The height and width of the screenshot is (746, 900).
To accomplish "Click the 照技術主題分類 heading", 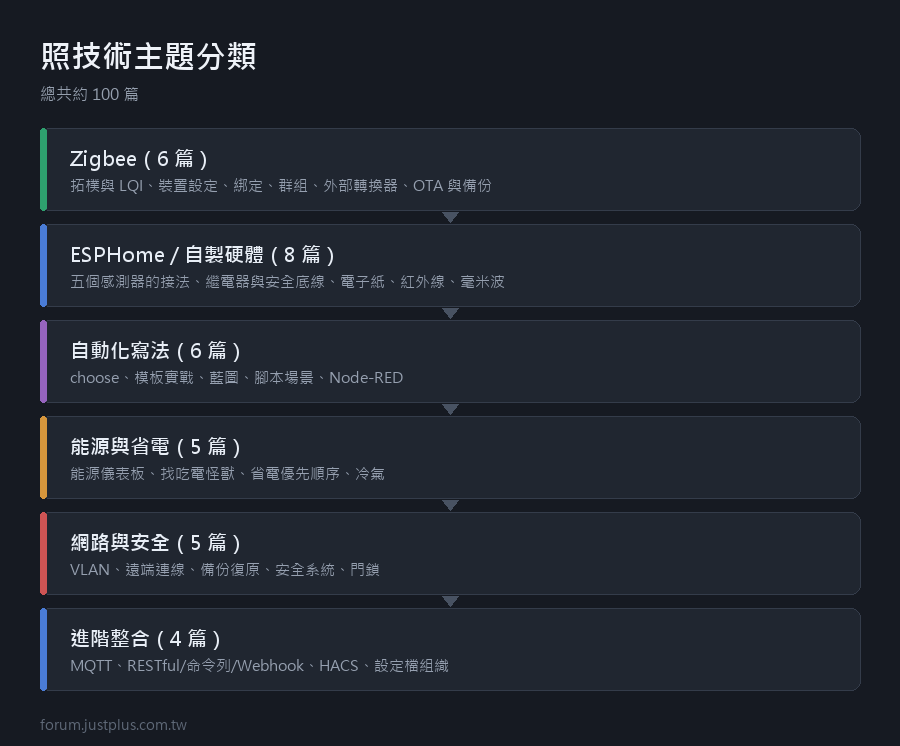I will point(149,56).
